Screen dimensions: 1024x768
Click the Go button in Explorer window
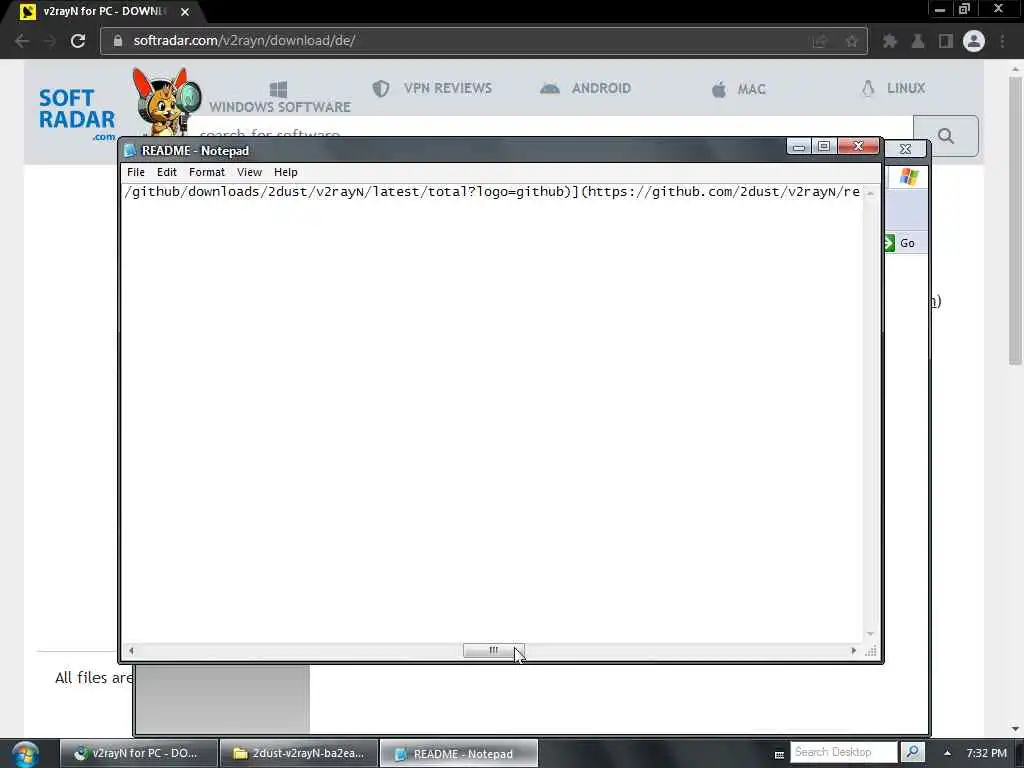(x=901, y=243)
